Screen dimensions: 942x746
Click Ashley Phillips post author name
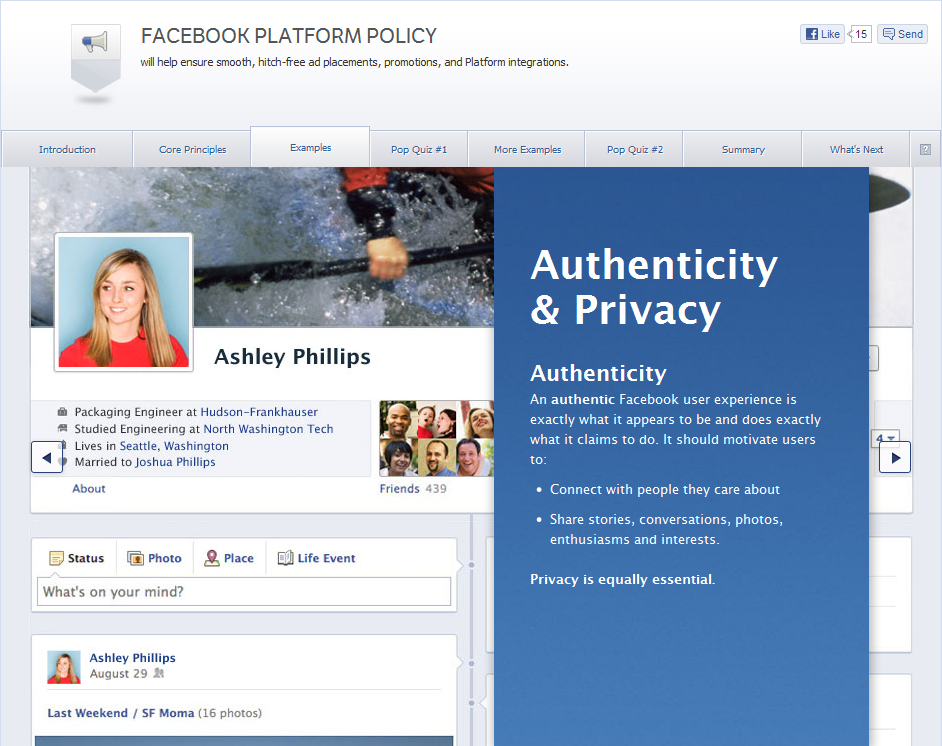tap(132, 658)
